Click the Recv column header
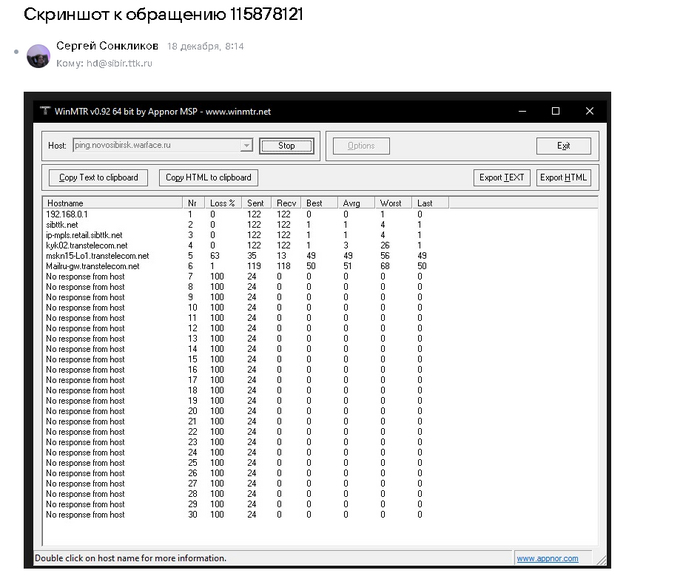700x576 pixels. [286, 203]
